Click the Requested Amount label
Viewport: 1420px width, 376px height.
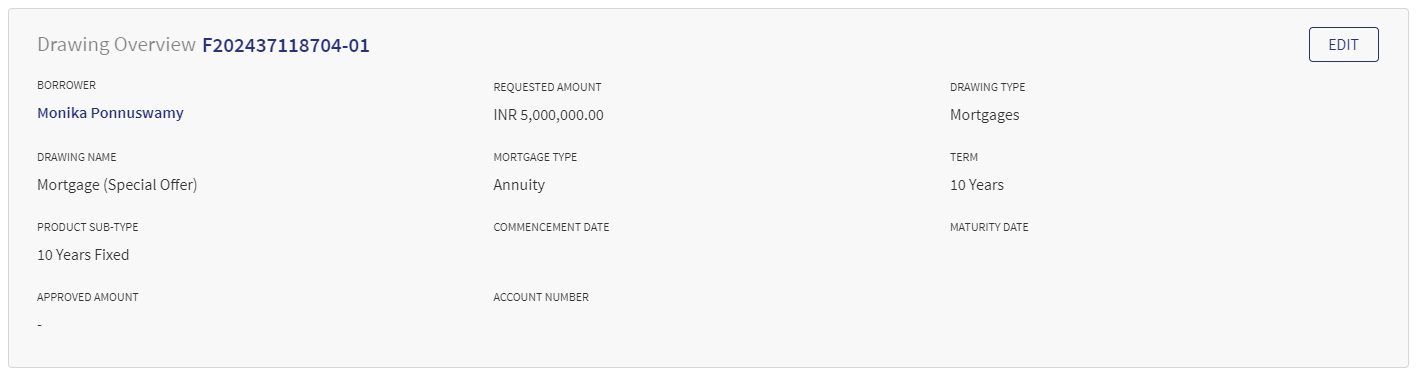coord(547,87)
